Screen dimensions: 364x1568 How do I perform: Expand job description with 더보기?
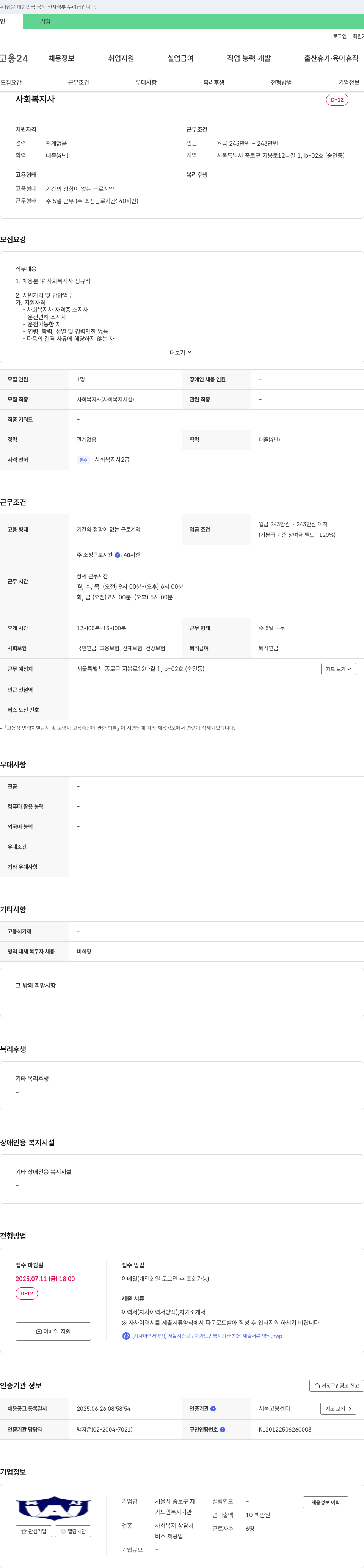pos(181,353)
